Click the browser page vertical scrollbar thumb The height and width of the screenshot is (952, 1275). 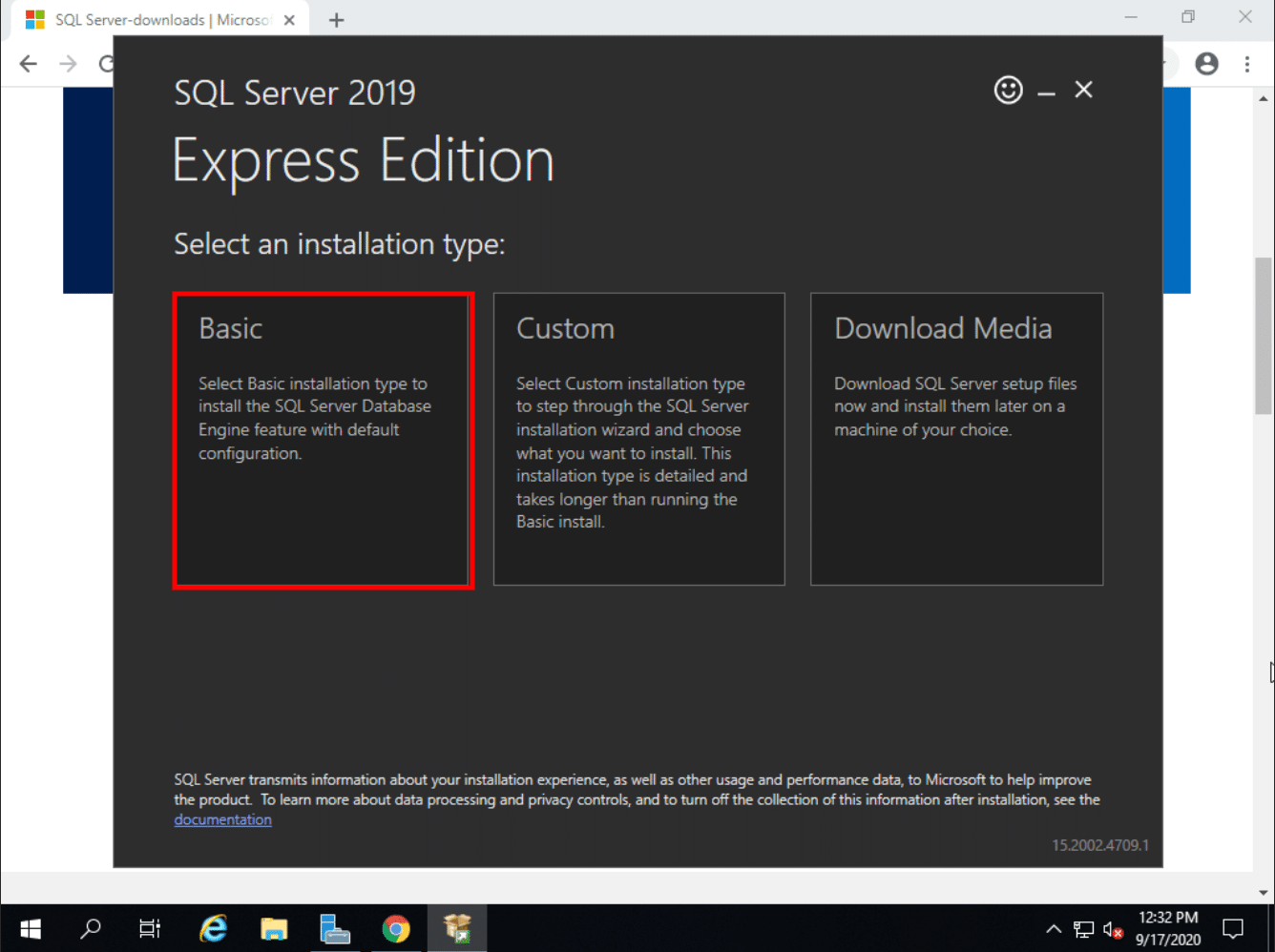(1264, 336)
